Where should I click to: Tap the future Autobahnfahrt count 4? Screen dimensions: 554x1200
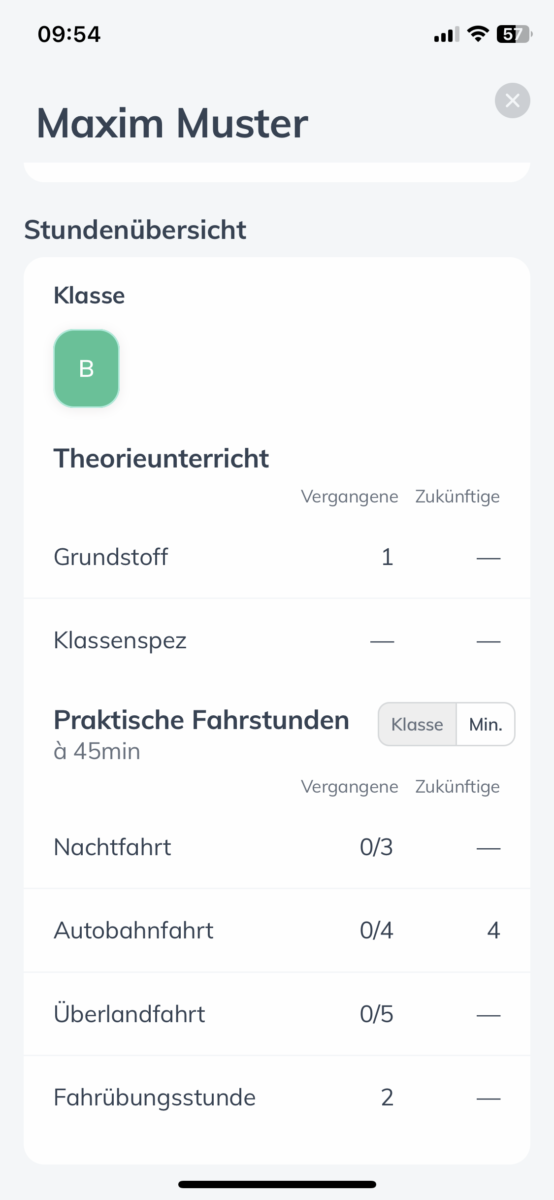pyautogui.click(x=493, y=931)
